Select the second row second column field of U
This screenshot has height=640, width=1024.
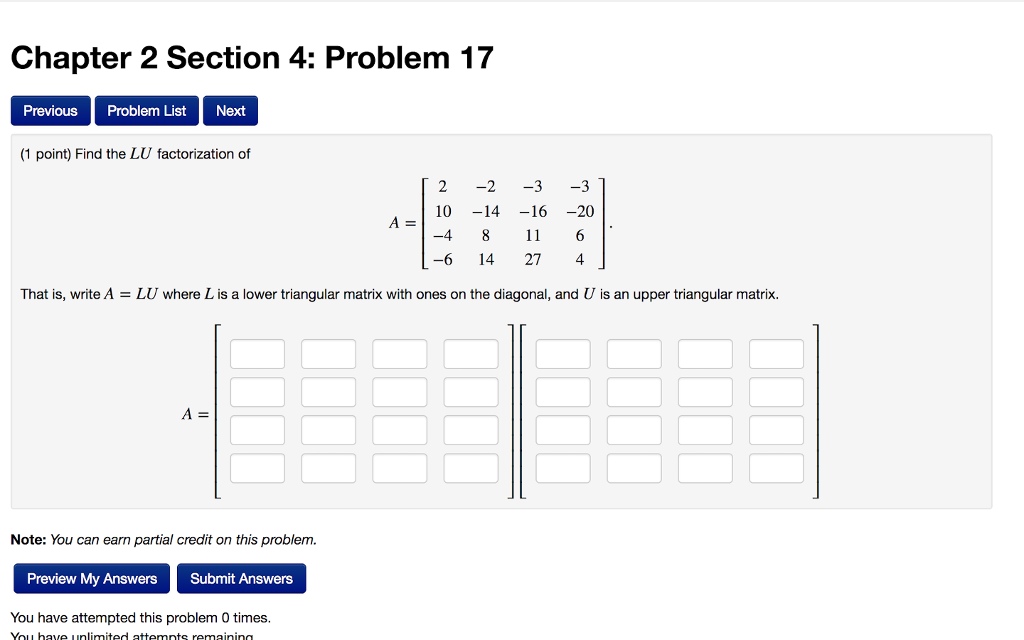click(x=633, y=391)
